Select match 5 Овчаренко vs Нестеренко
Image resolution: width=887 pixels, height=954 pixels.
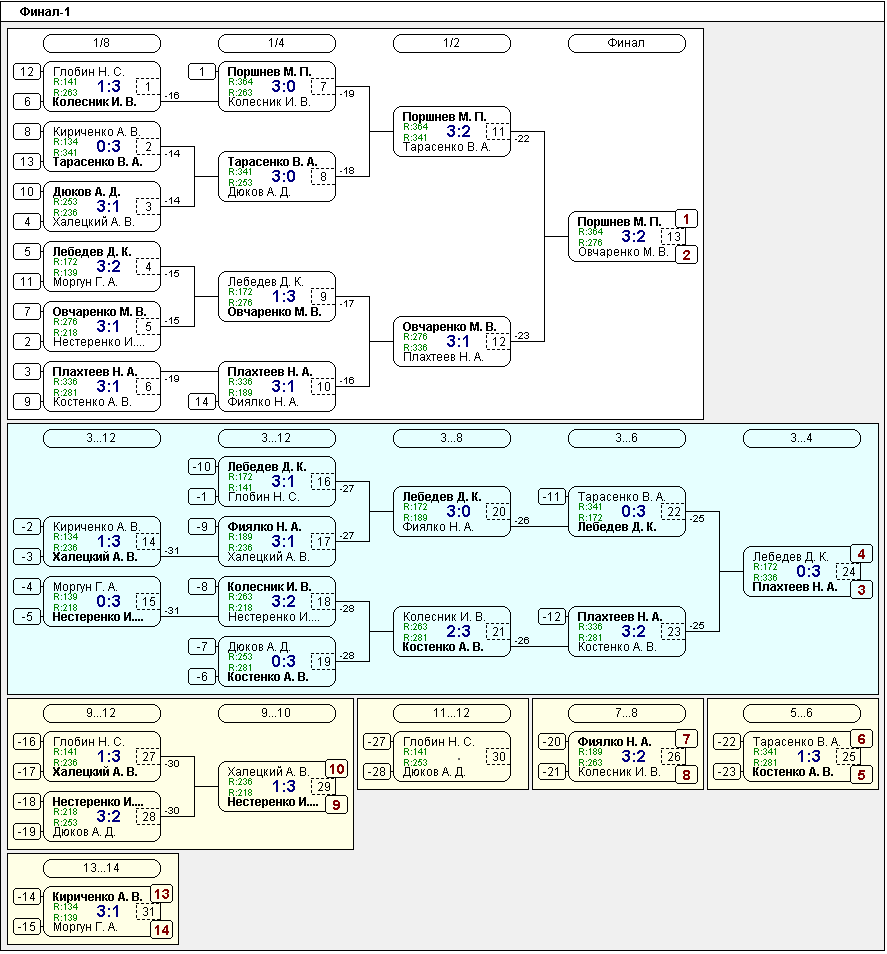(x=102, y=327)
